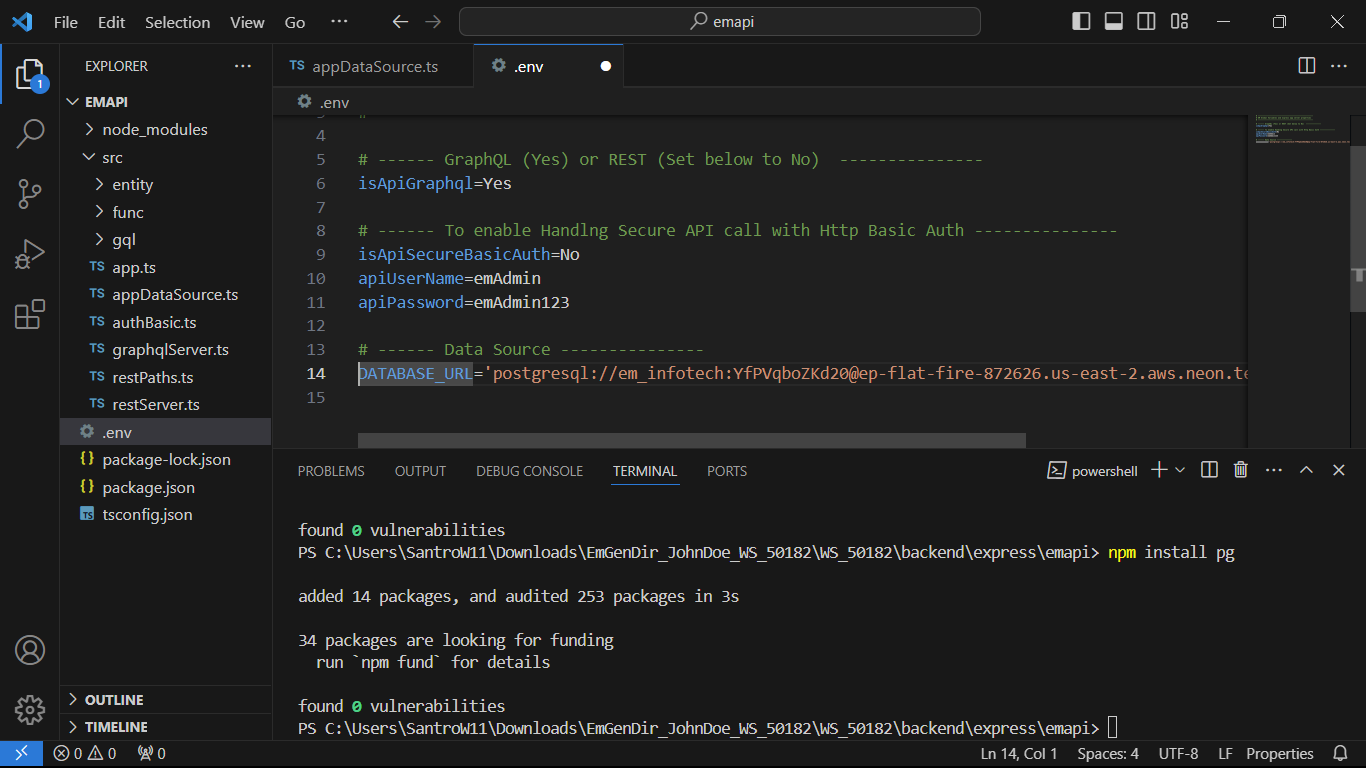Click the emapi command center search box

[x=720, y=22]
